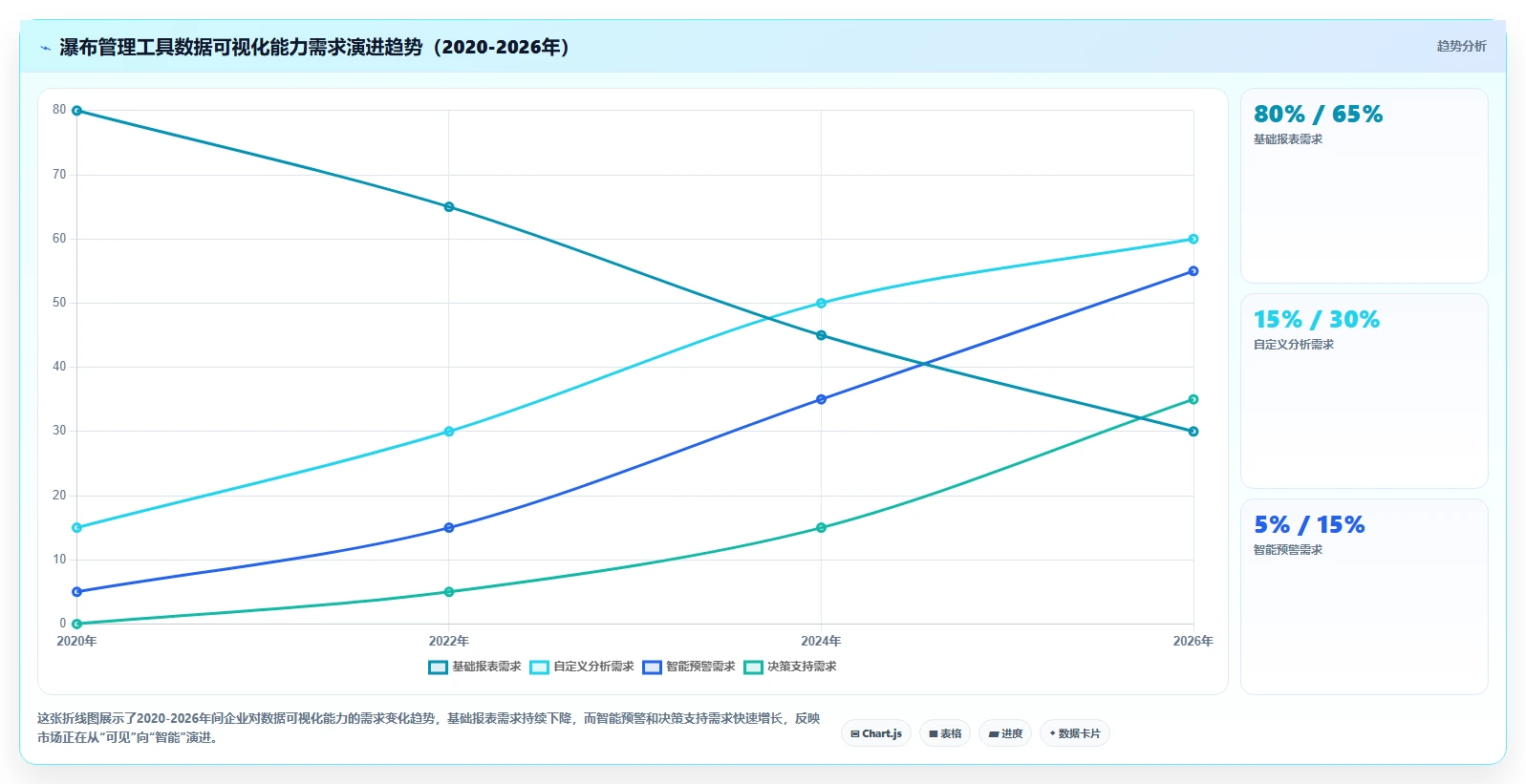Image resolution: width=1526 pixels, height=784 pixels.
Task: Select the 2022年 基础报表需求 point at 65
Action: pos(449,207)
